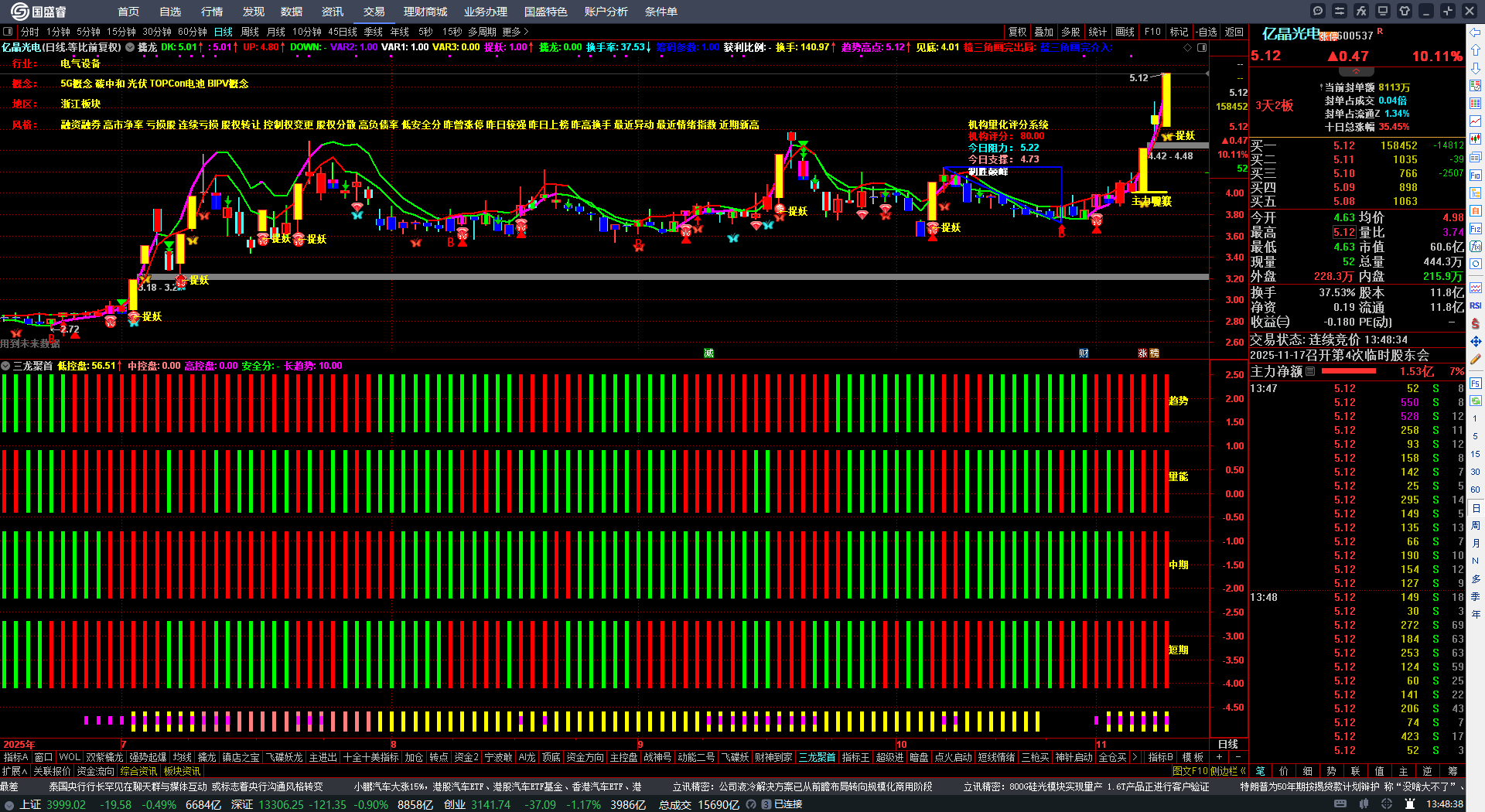
Task: Click the keyboard icon in status bar
Action: pyautogui.click(x=1340, y=804)
